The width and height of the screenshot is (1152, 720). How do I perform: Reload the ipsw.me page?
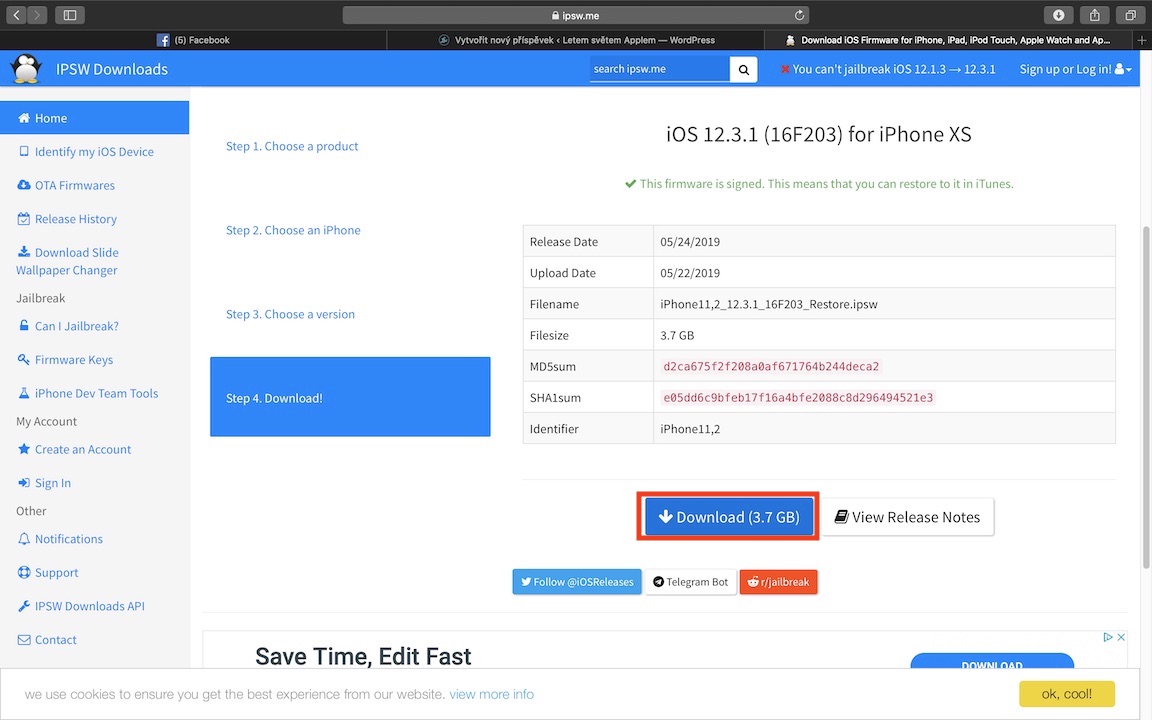(799, 15)
